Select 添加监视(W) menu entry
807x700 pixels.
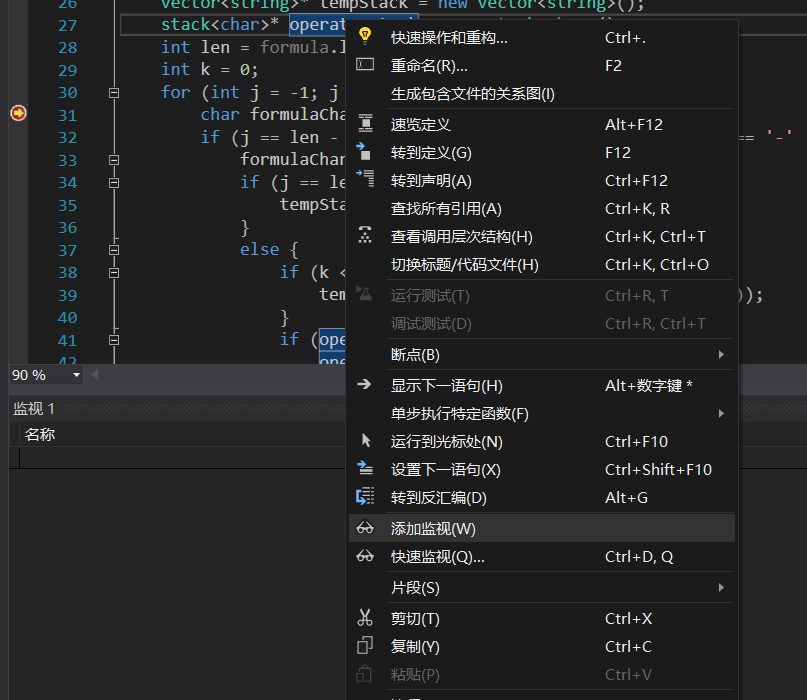coord(541,529)
